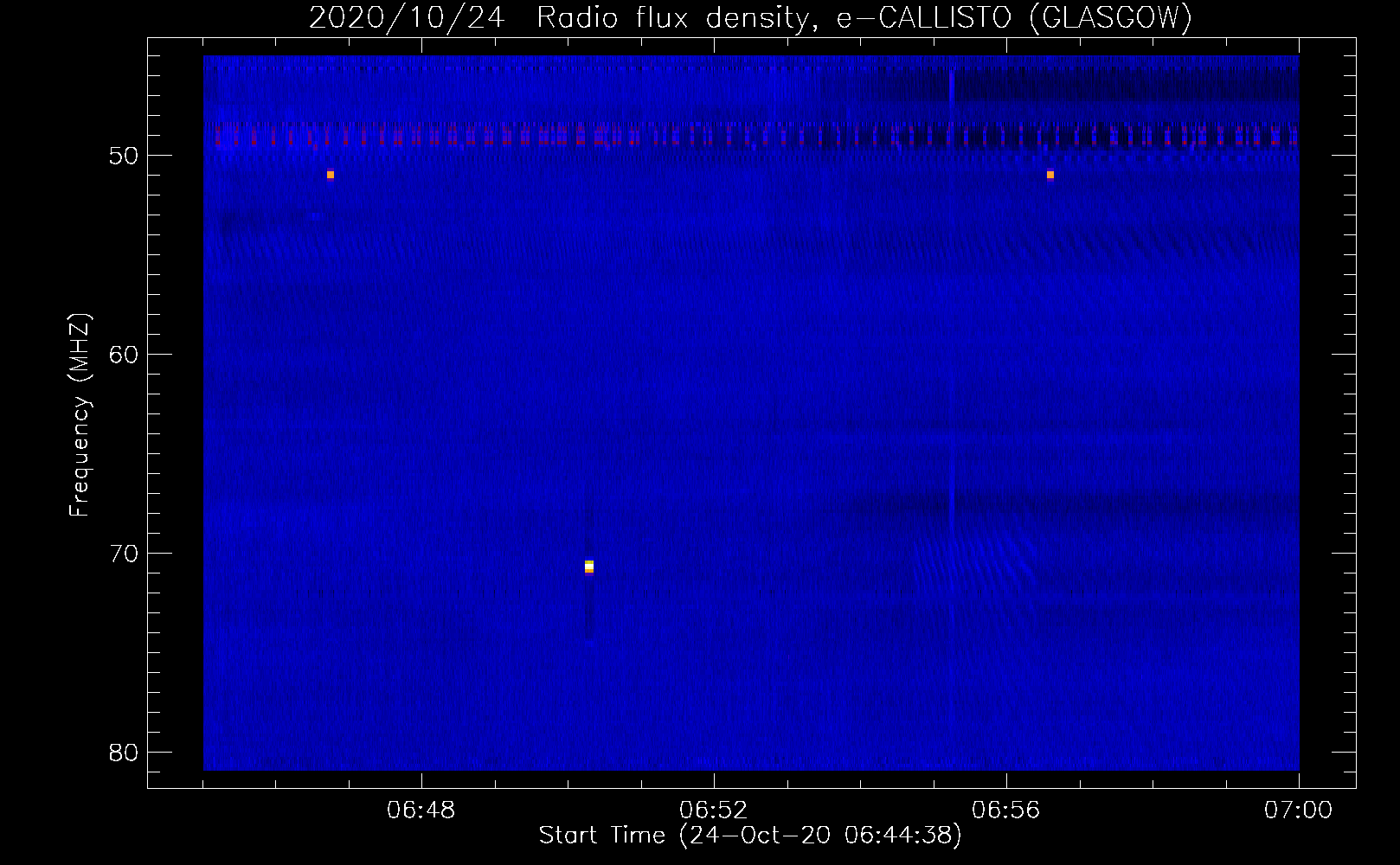Click the plot title mentioning e-CALLISTO (GLASGOW)

click(750, 18)
